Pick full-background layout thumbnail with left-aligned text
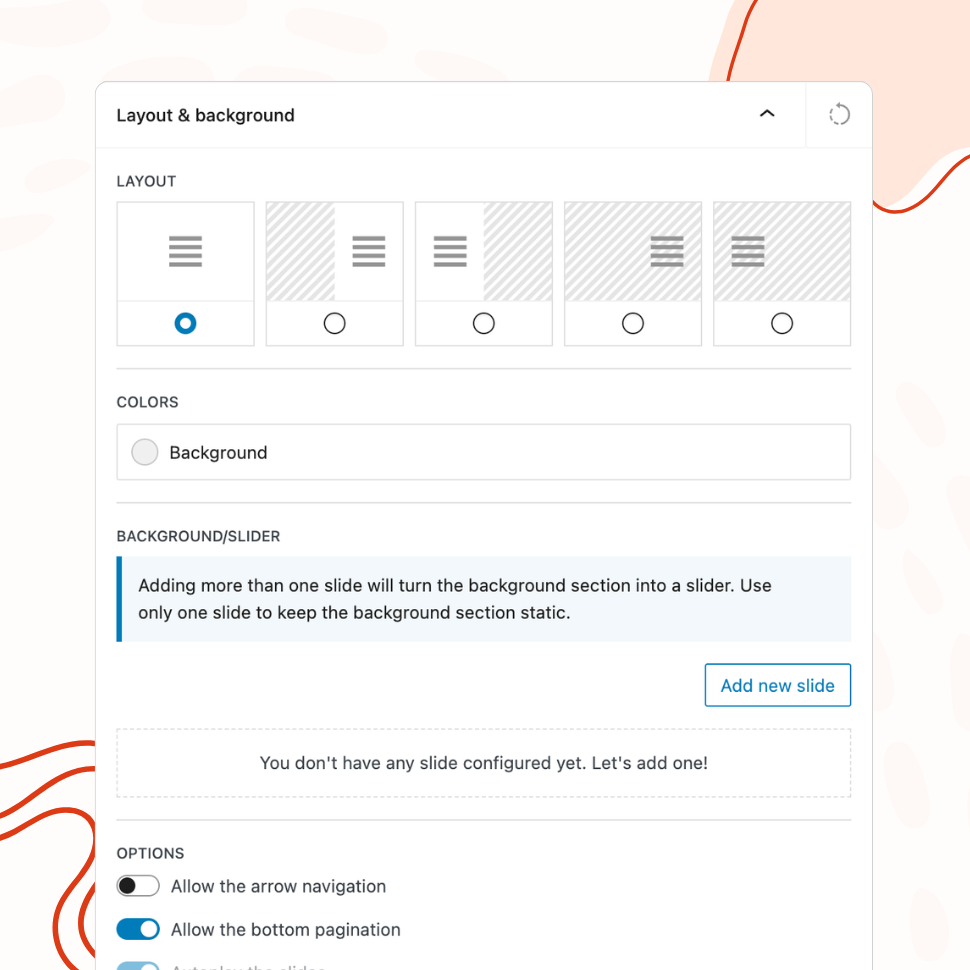The image size is (970, 970). 782,251
